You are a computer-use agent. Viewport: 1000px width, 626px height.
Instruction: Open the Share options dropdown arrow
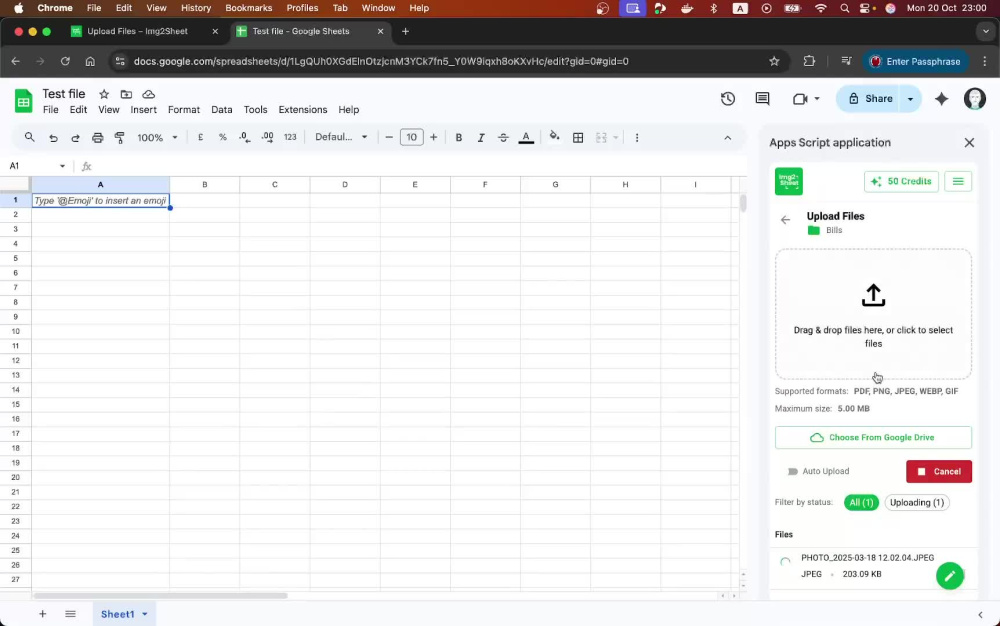pos(911,99)
